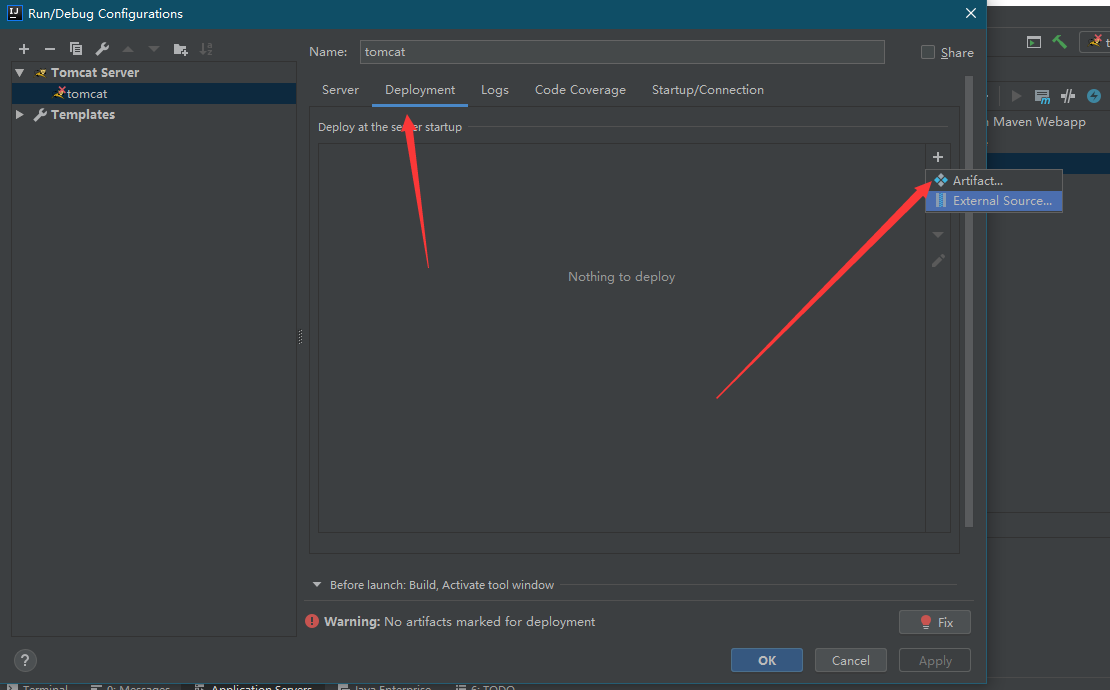Click 'Before launch: Build, Activate tool window' text
1110x690 pixels.
442,585
